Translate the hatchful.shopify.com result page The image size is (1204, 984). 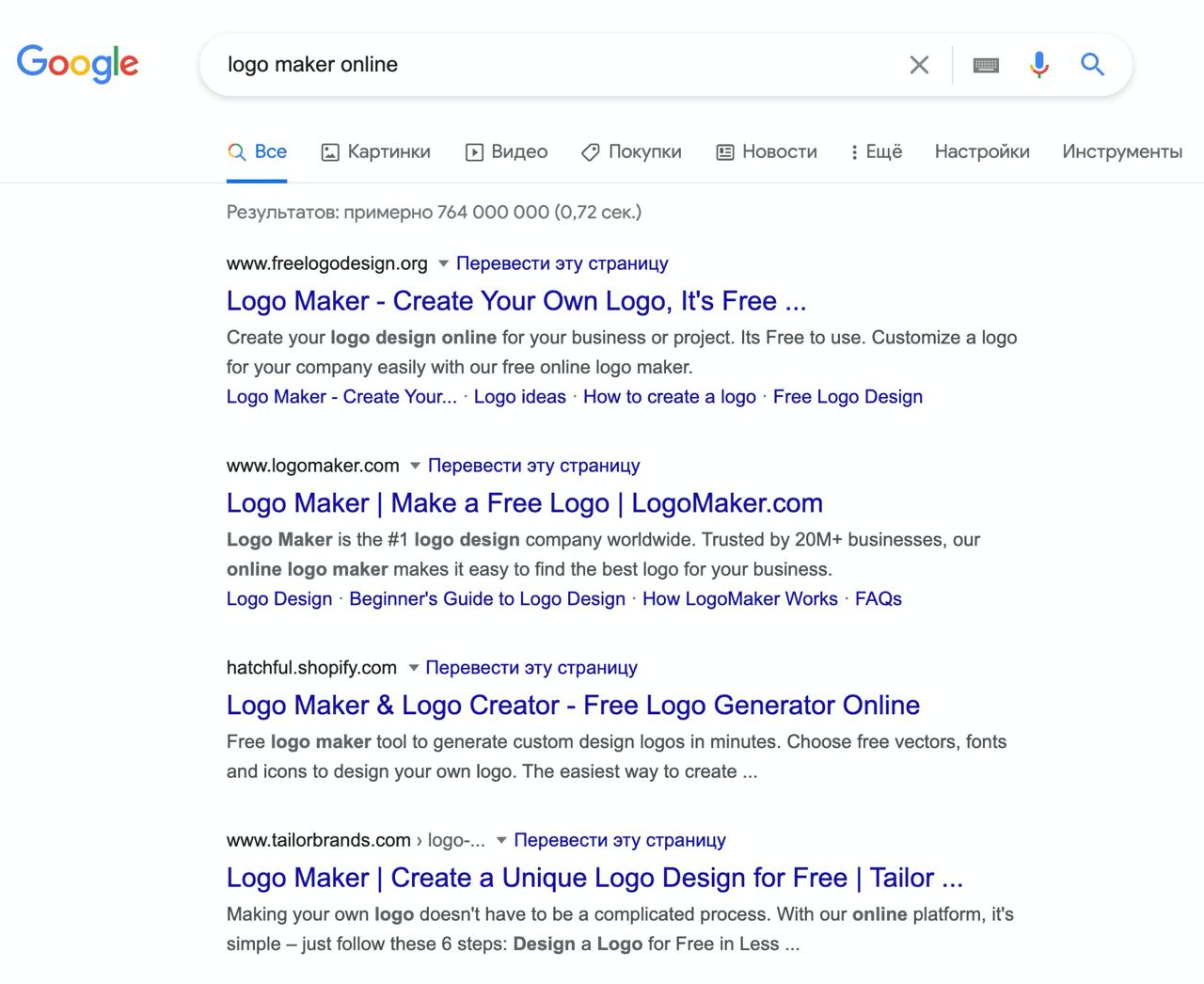(x=531, y=668)
